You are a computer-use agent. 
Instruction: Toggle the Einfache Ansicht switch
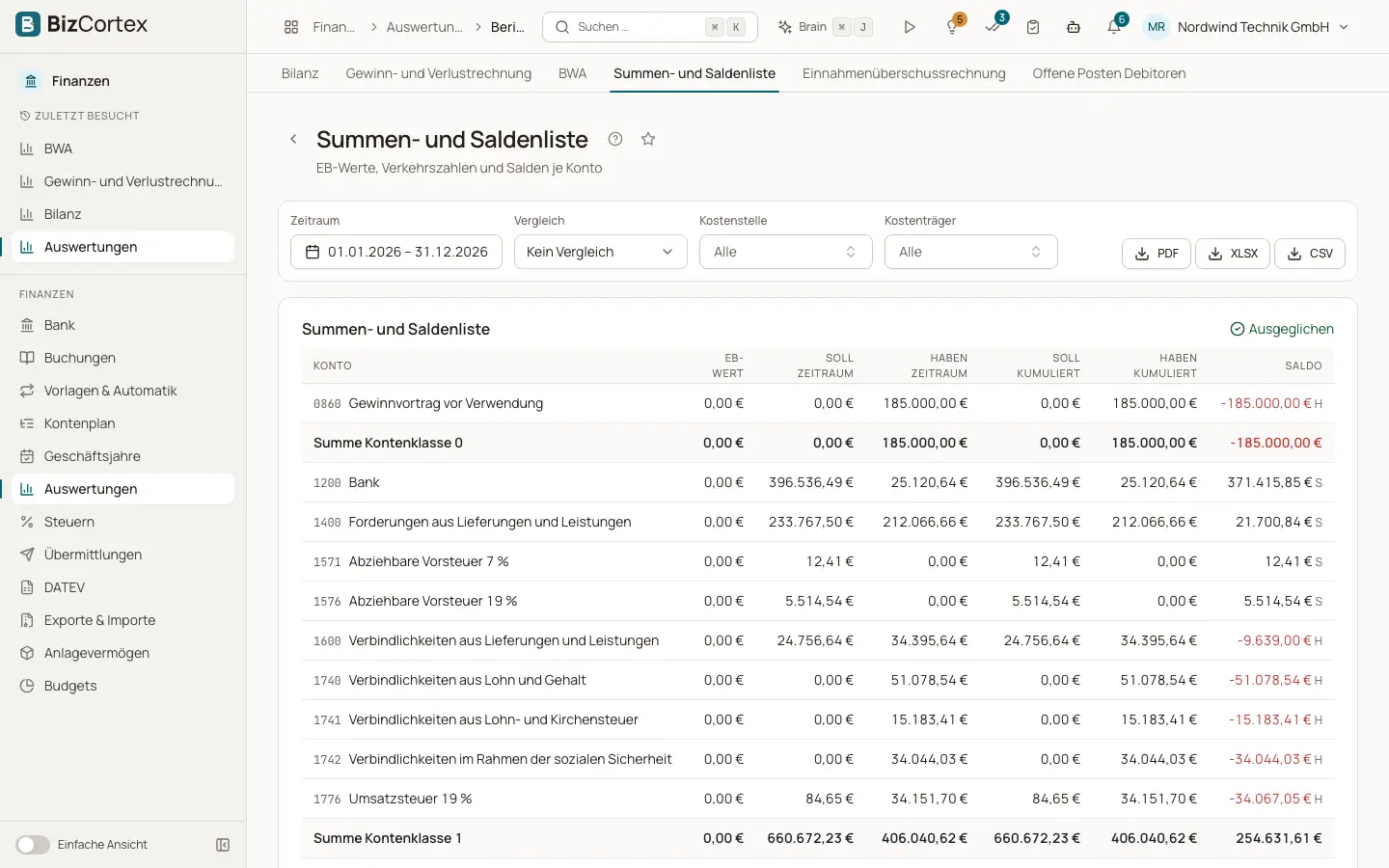(x=33, y=845)
